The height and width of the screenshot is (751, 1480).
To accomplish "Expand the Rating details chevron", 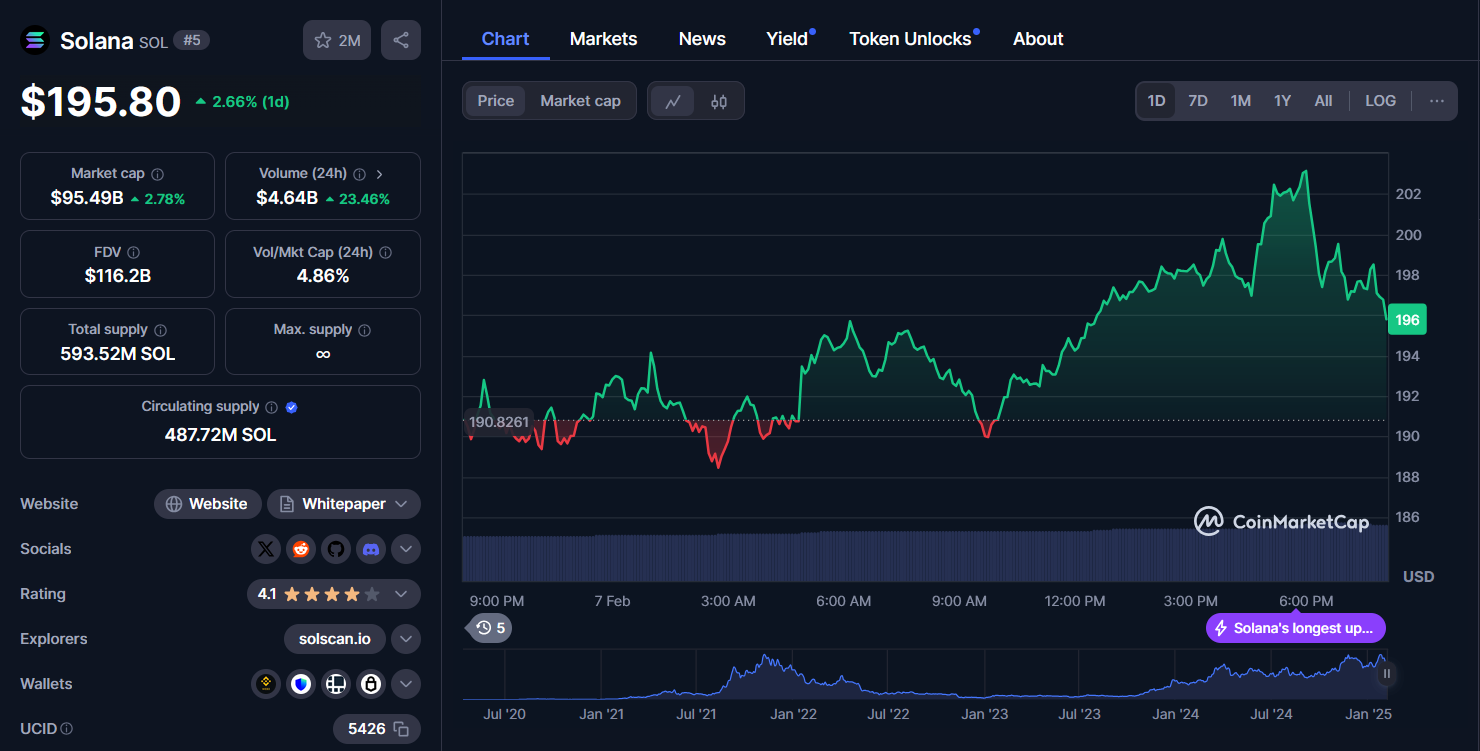I will click(x=401, y=594).
